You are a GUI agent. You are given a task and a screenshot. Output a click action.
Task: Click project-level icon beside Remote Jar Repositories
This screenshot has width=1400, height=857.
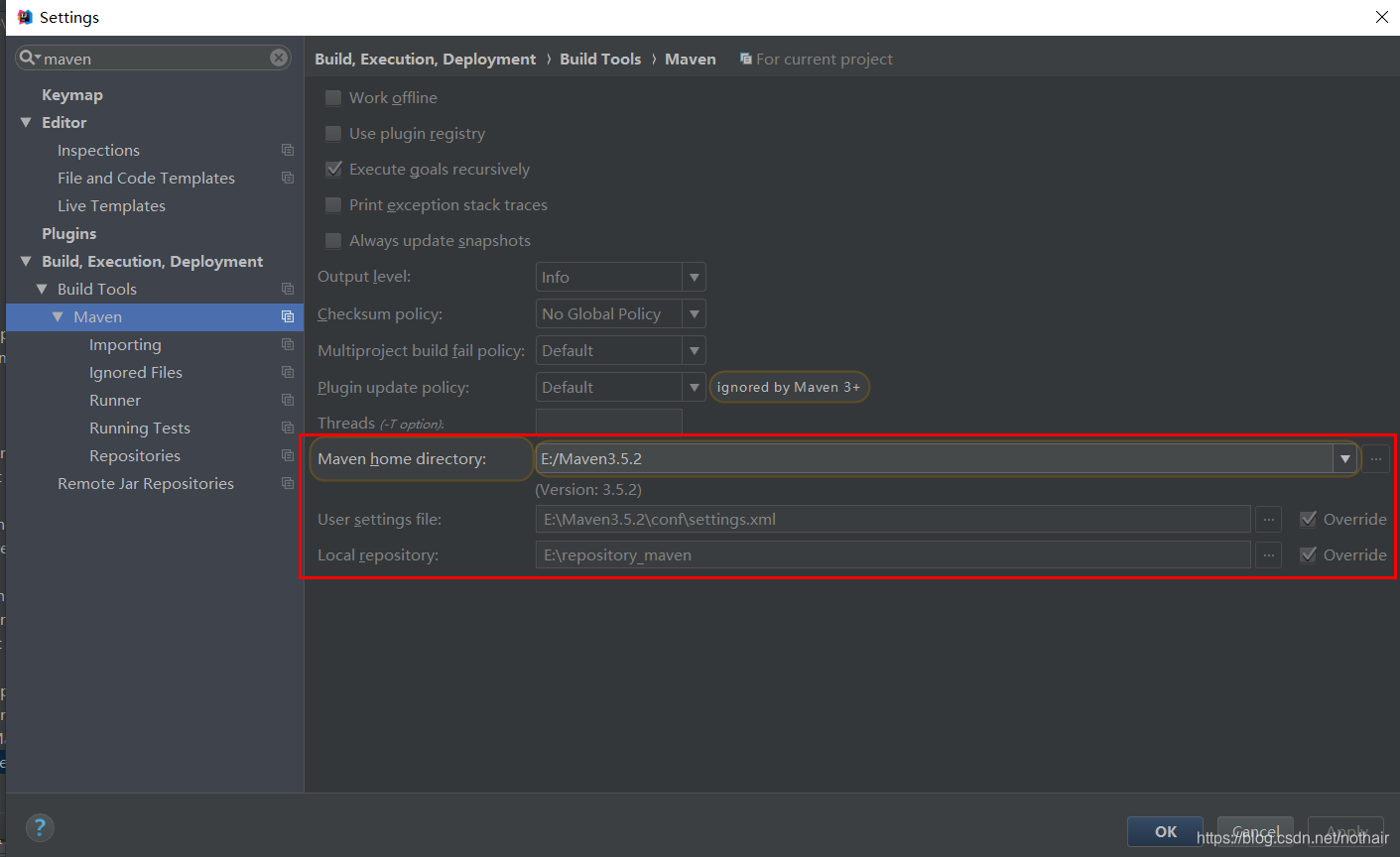(288, 483)
